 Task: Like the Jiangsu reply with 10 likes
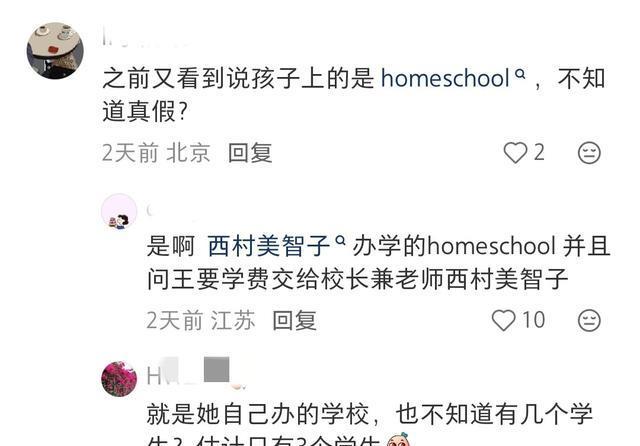[x=503, y=320]
